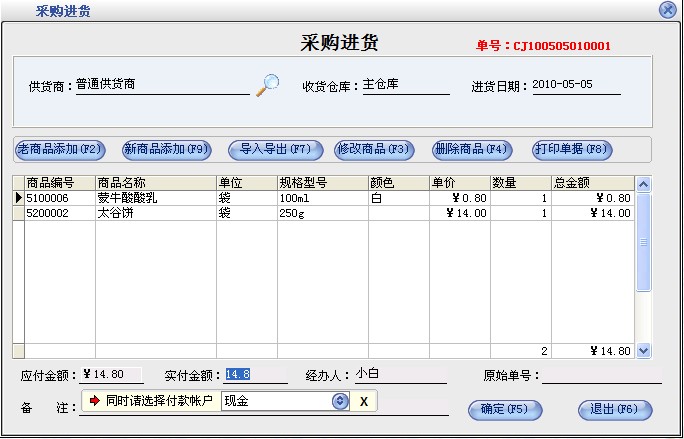Viewport: 684px width, 439px height.
Task: Click the red arrow icon in remarks row
Action: [x=95, y=401]
